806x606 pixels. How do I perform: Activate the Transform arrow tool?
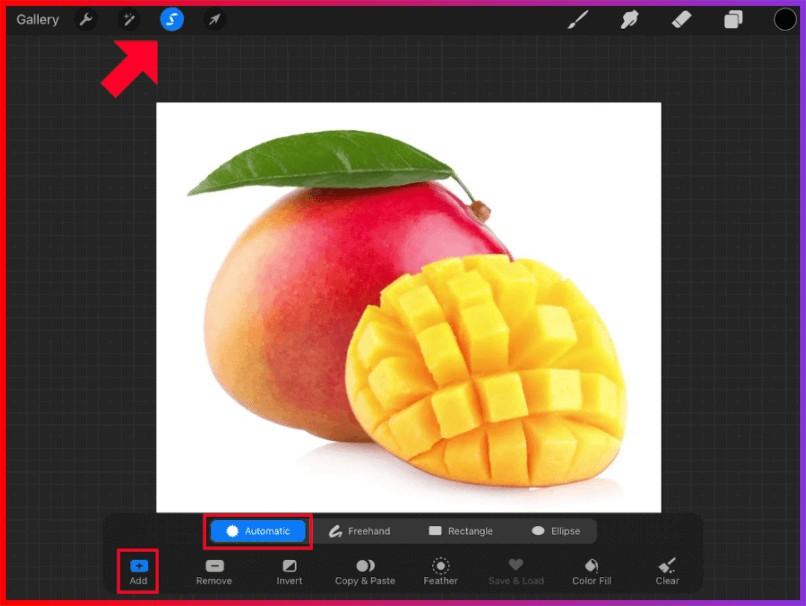tap(214, 20)
